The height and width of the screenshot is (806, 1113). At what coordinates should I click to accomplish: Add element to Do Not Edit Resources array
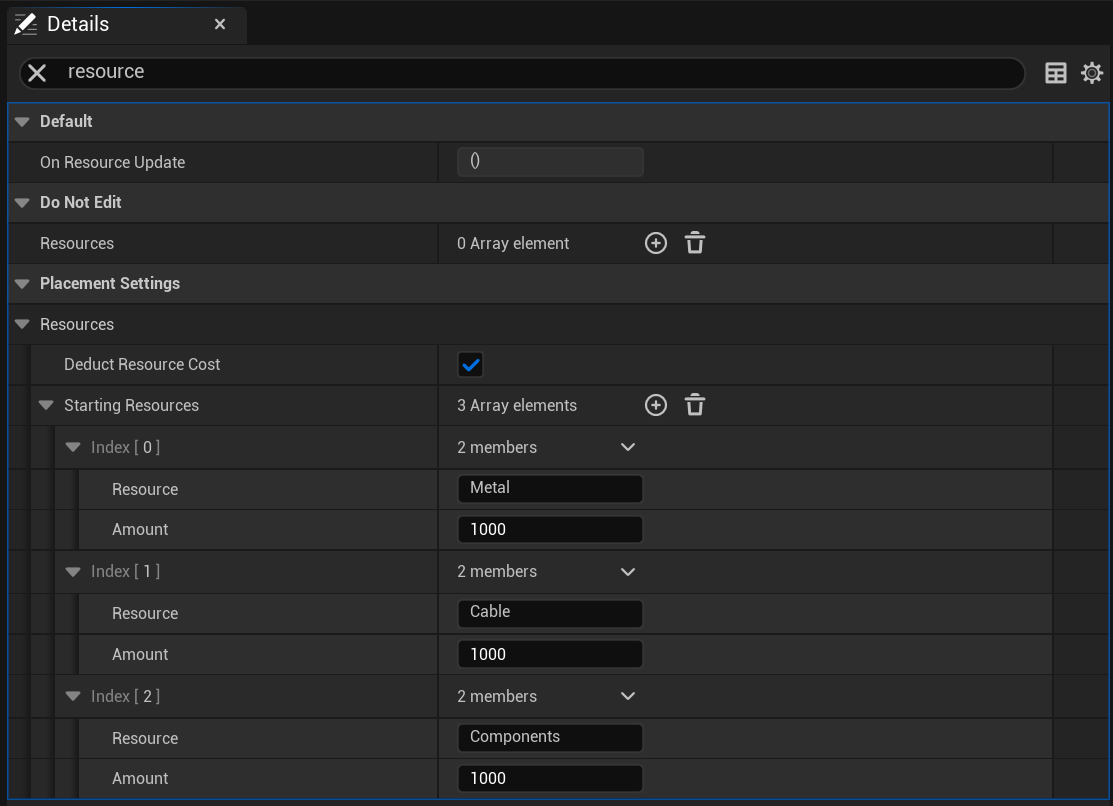(x=655, y=243)
